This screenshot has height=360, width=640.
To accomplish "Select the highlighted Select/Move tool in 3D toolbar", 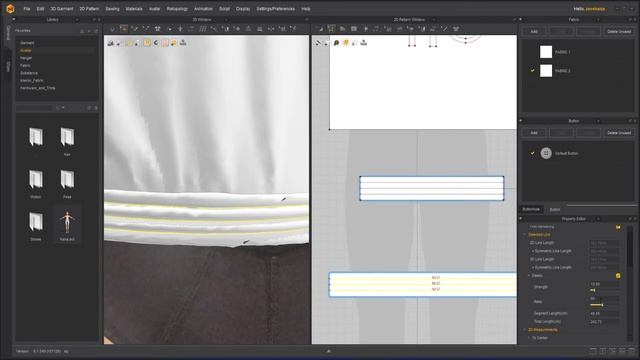I will click(x=123, y=29).
